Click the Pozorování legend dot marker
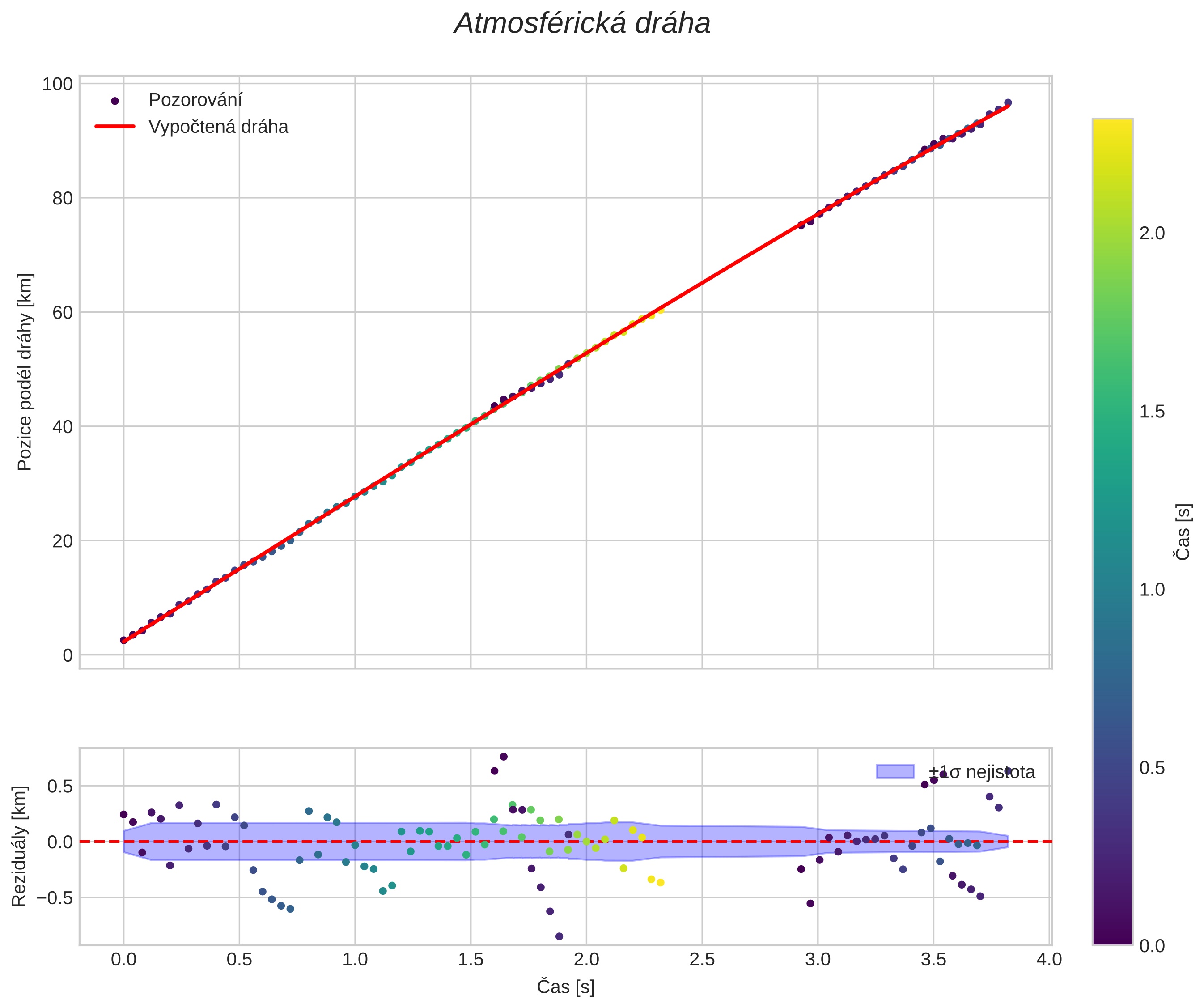1204x1008 pixels. pyautogui.click(x=114, y=101)
